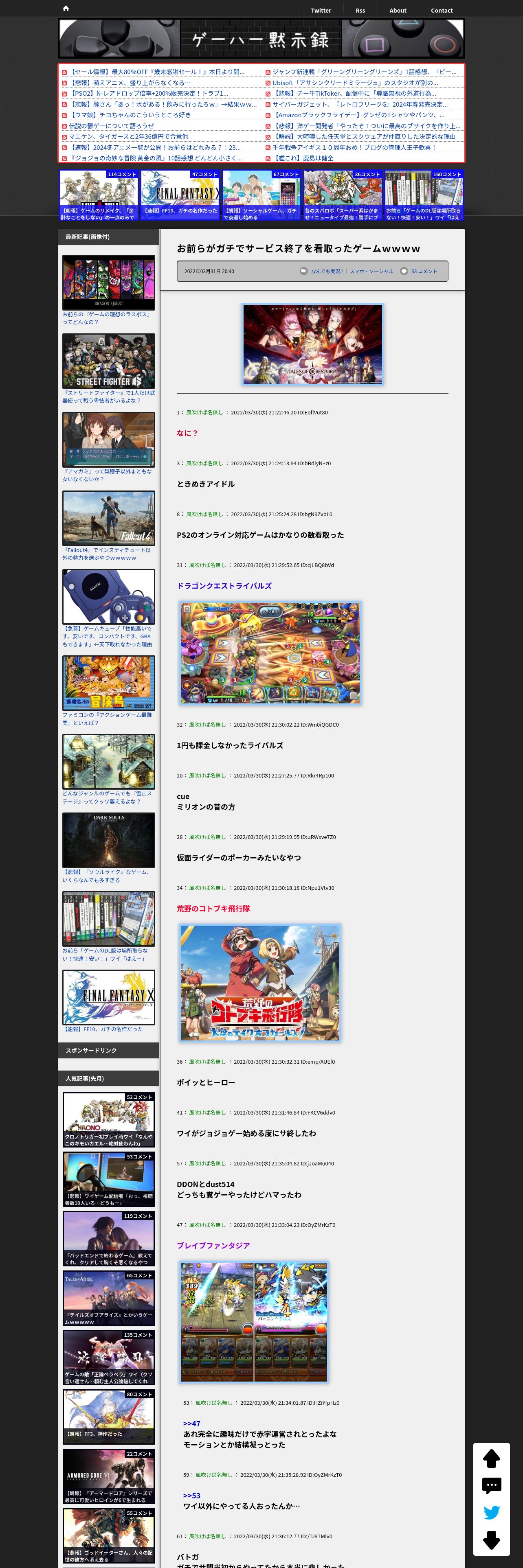The width and height of the screenshot is (523, 1568).
Task: Open the 47コメント FF10 featured thumbnail
Action: point(180,195)
